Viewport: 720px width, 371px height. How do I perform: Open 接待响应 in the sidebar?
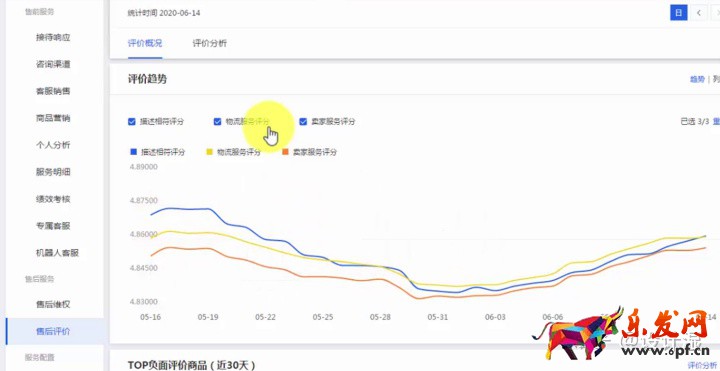point(53,37)
